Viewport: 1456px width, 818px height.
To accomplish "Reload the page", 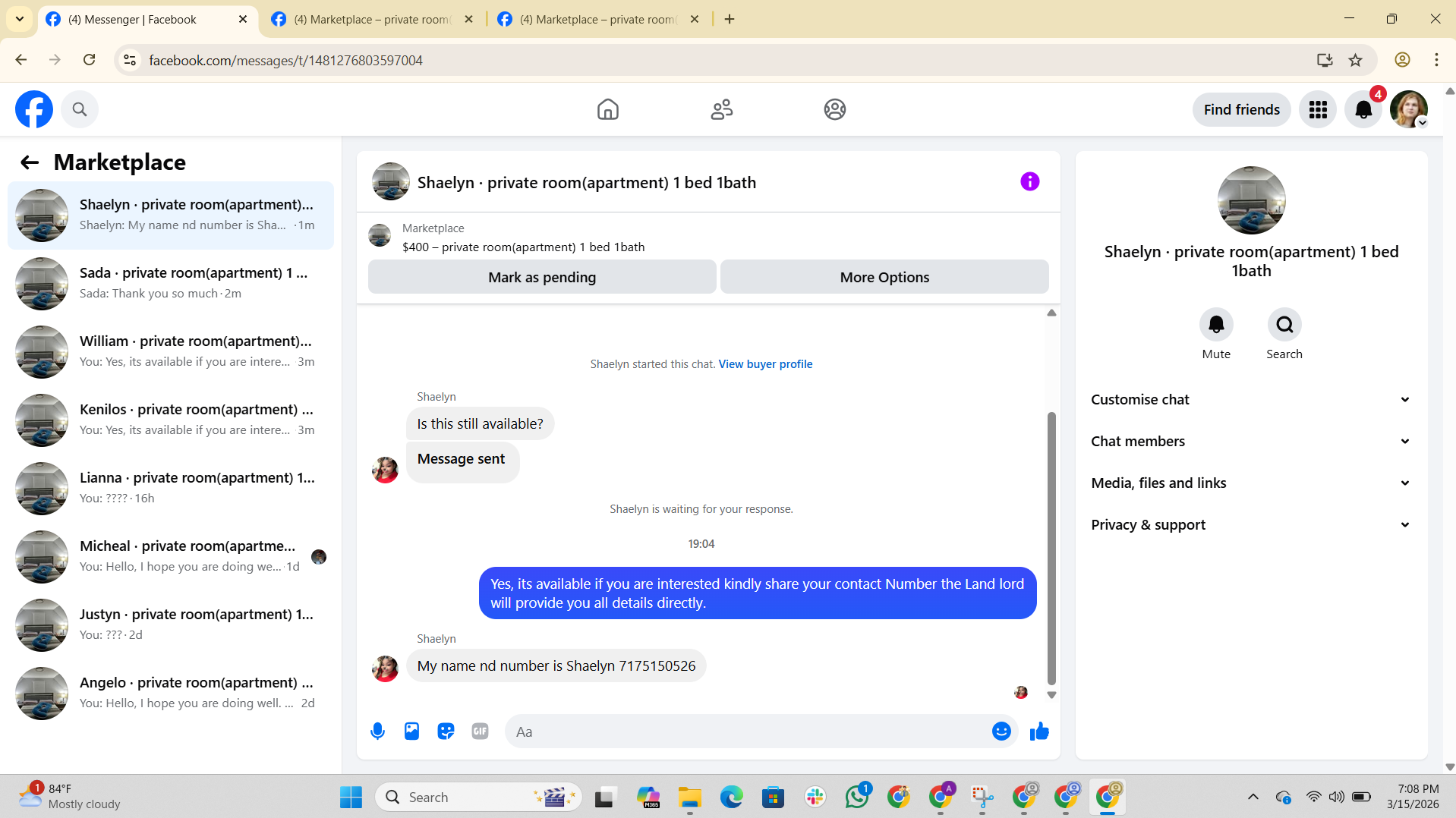I will click(x=89, y=60).
